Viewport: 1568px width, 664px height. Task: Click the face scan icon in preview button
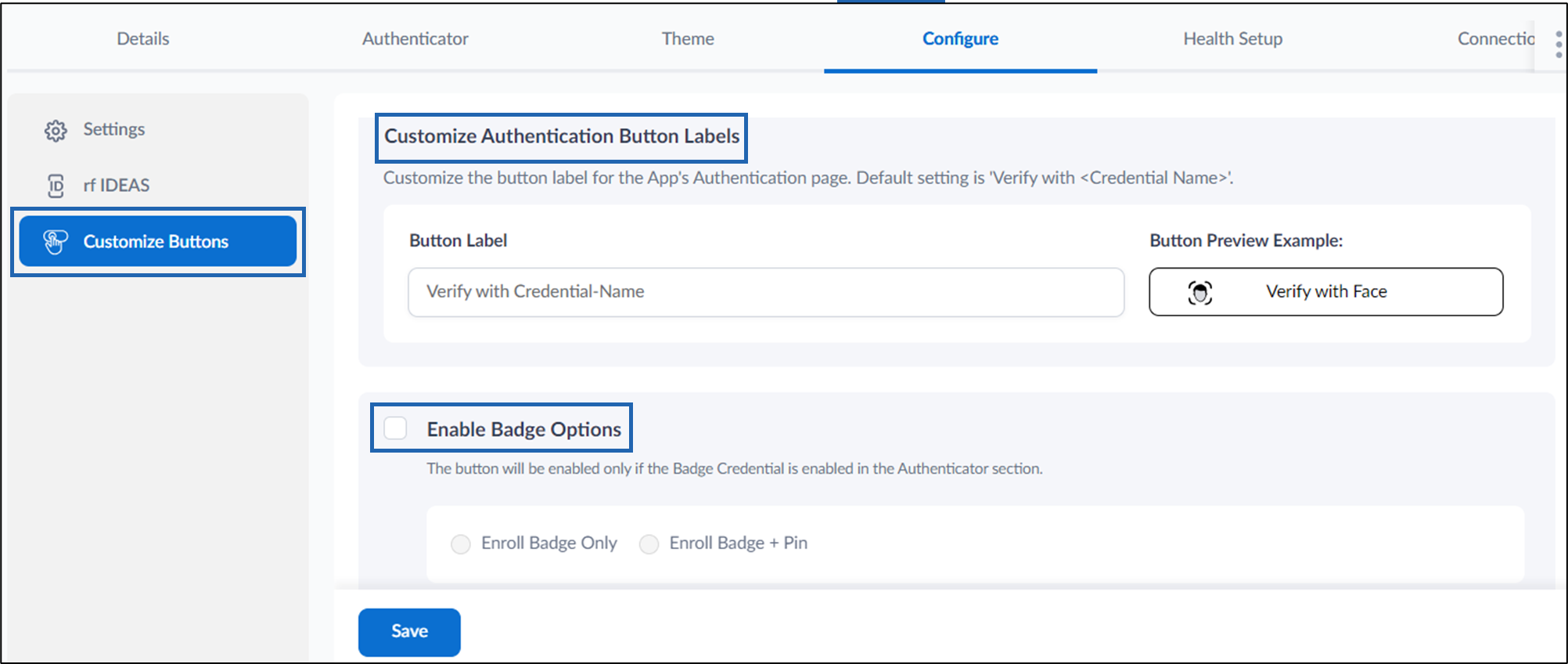pyautogui.click(x=1200, y=292)
